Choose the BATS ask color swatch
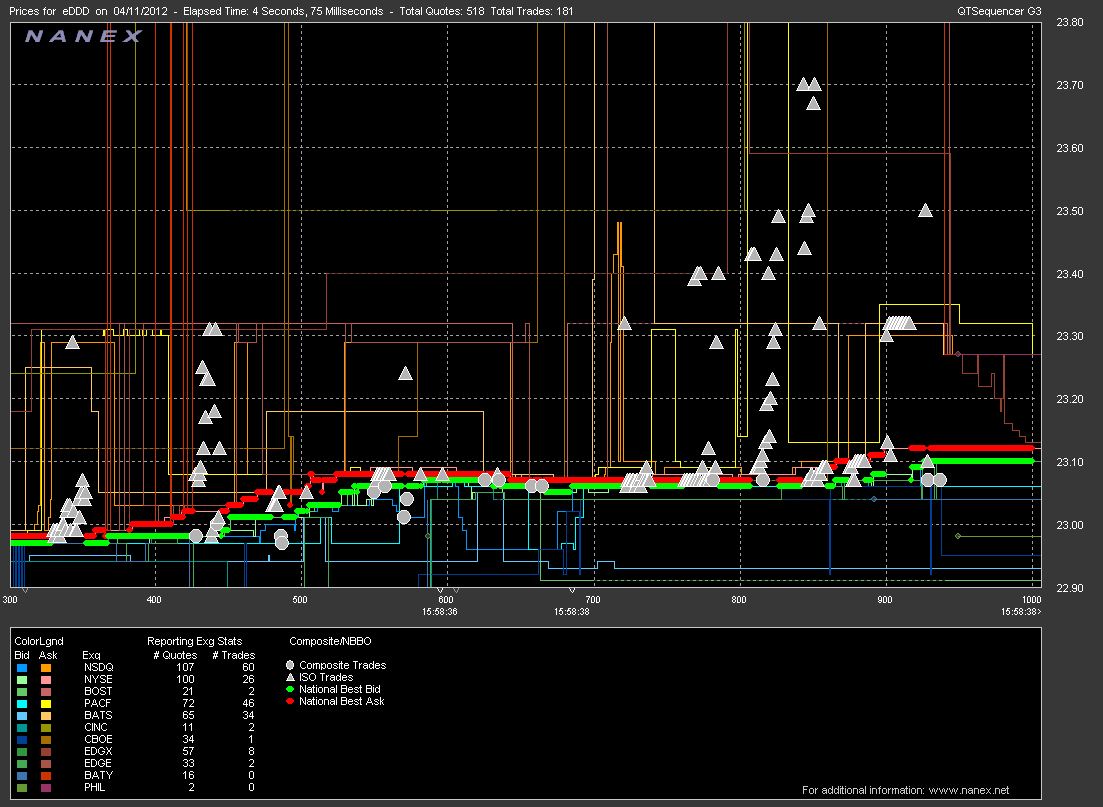 click(46, 716)
